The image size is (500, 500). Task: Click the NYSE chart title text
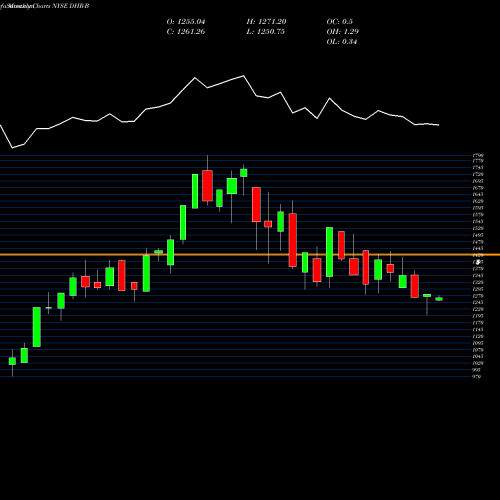[45, 6]
